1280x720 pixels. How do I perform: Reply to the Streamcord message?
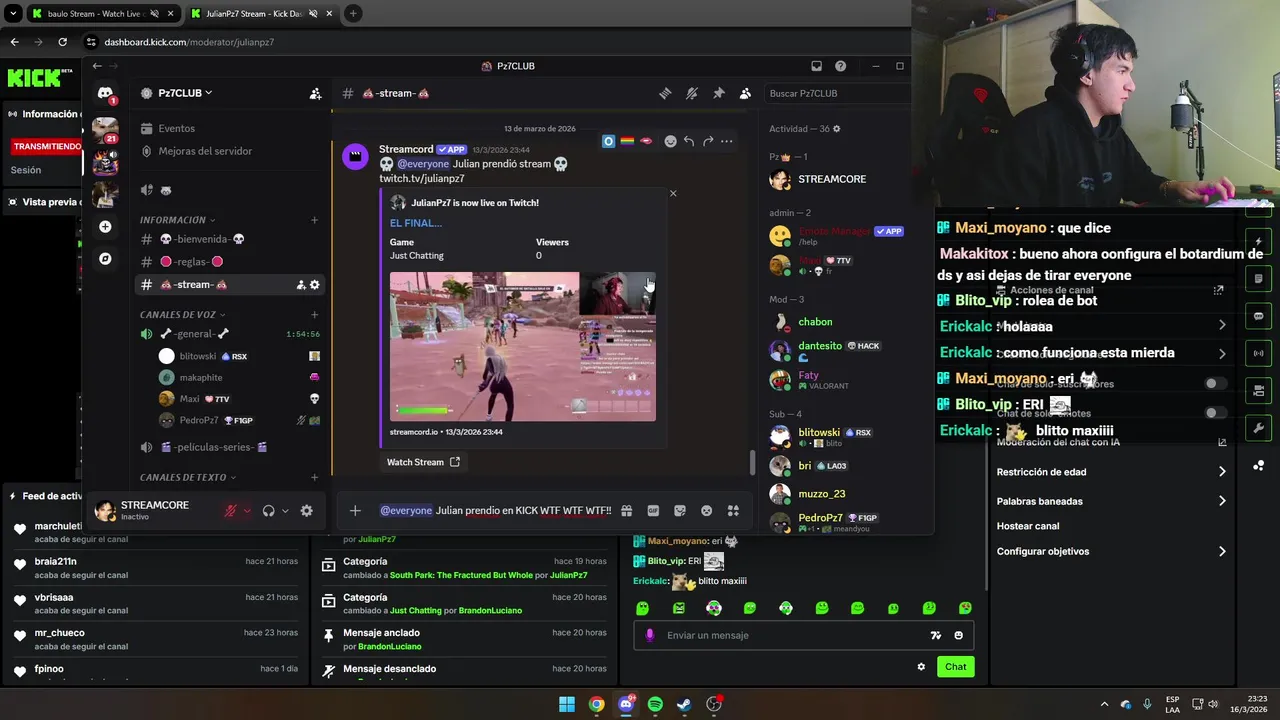pyautogui.click(x=689, y=141)
